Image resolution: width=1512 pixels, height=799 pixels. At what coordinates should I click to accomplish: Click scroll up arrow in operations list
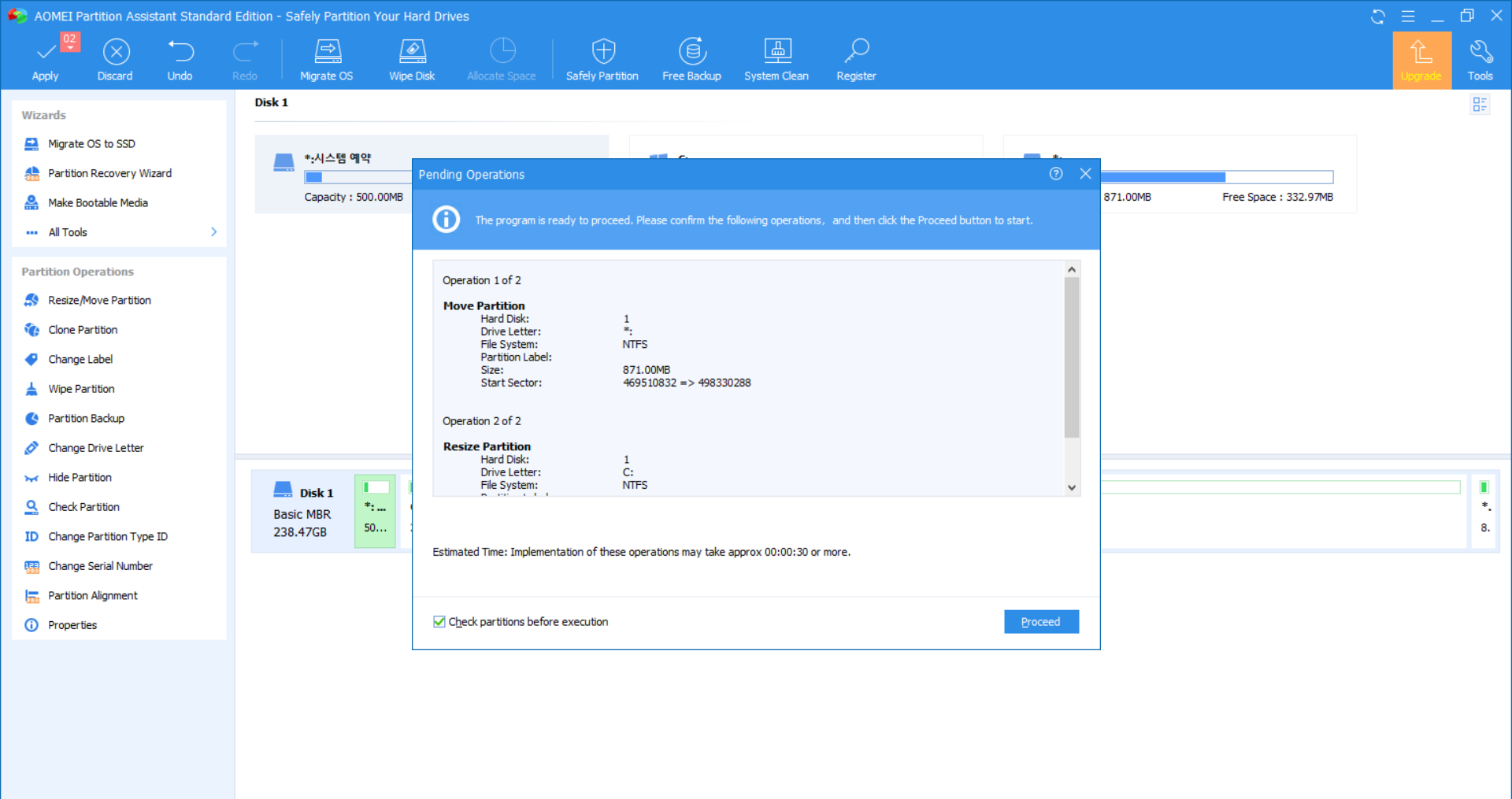click(x=1072, y=269)
